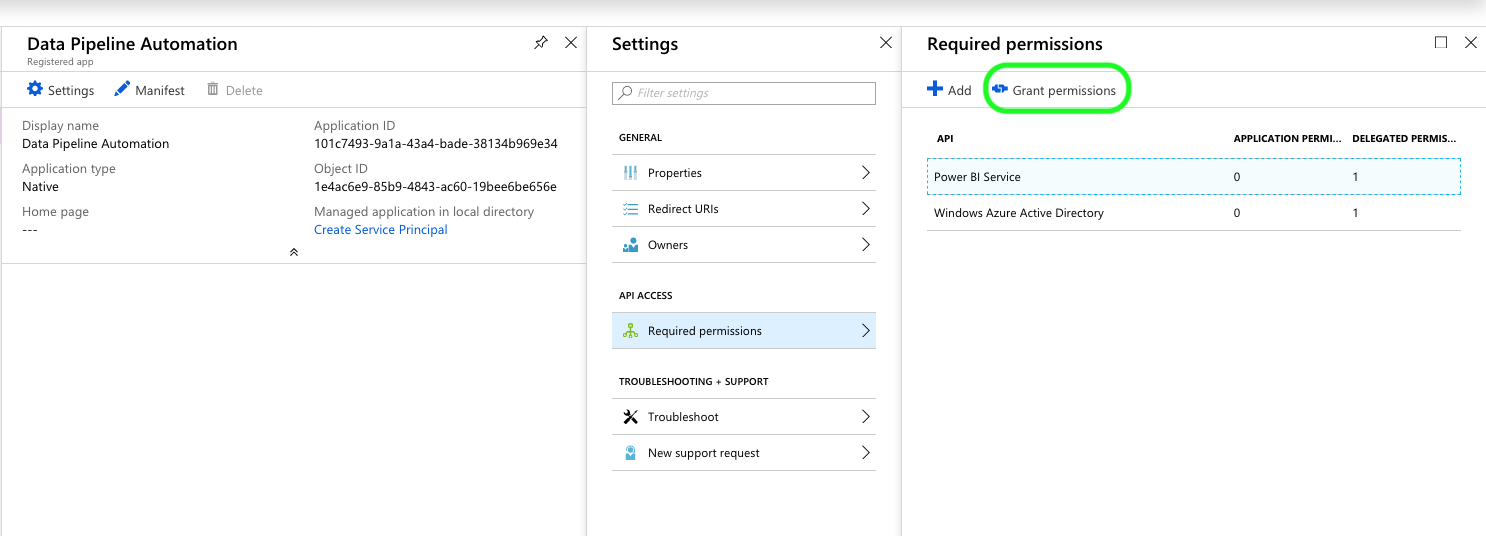The image size is (1486, 536).
Task: Click Power BI Service application permissions count
Action: pos(1237,177)
